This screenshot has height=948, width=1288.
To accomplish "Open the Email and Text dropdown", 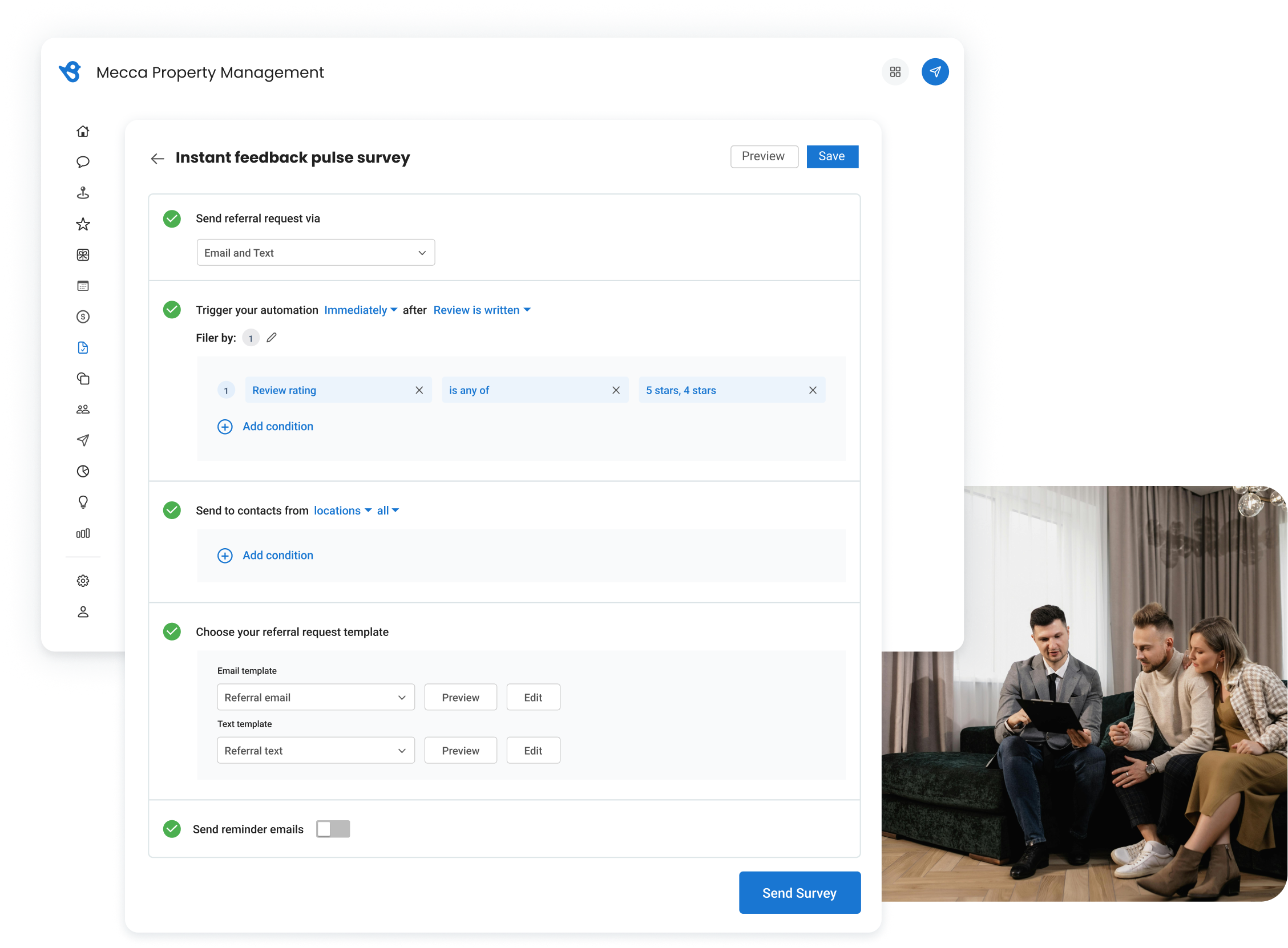I will pos(316,253).
